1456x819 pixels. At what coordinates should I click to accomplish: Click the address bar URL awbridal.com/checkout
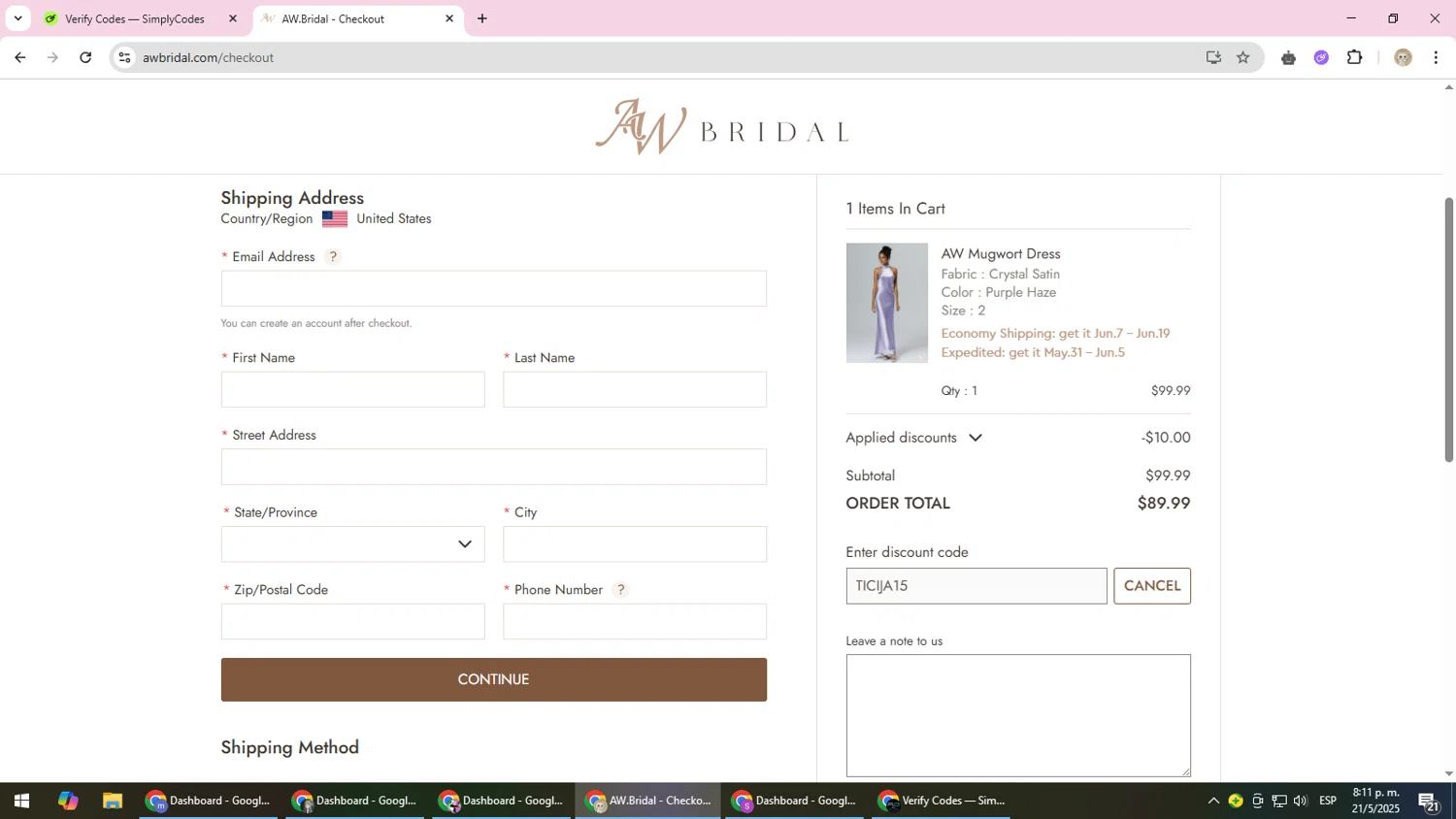[x=208, y=57]
